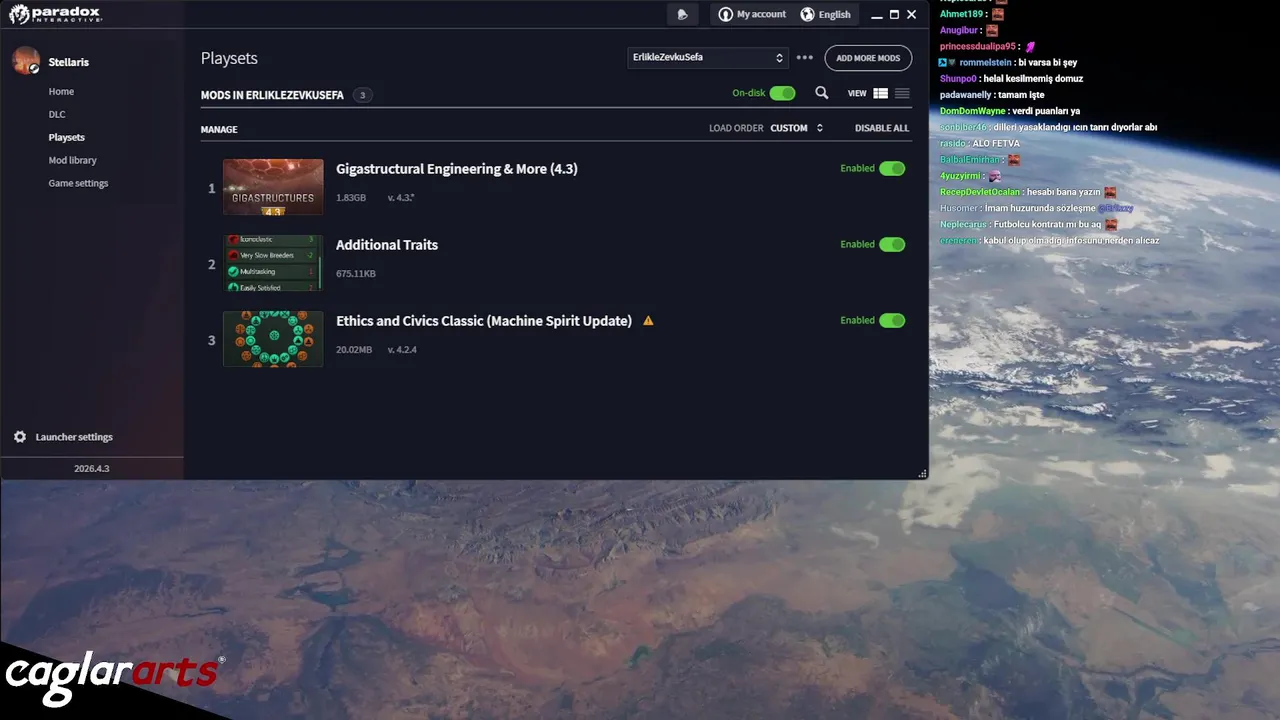The image size is (1280, 720).
Task: Click username rommelstein in chat
Action: click(x=985, y=62)
